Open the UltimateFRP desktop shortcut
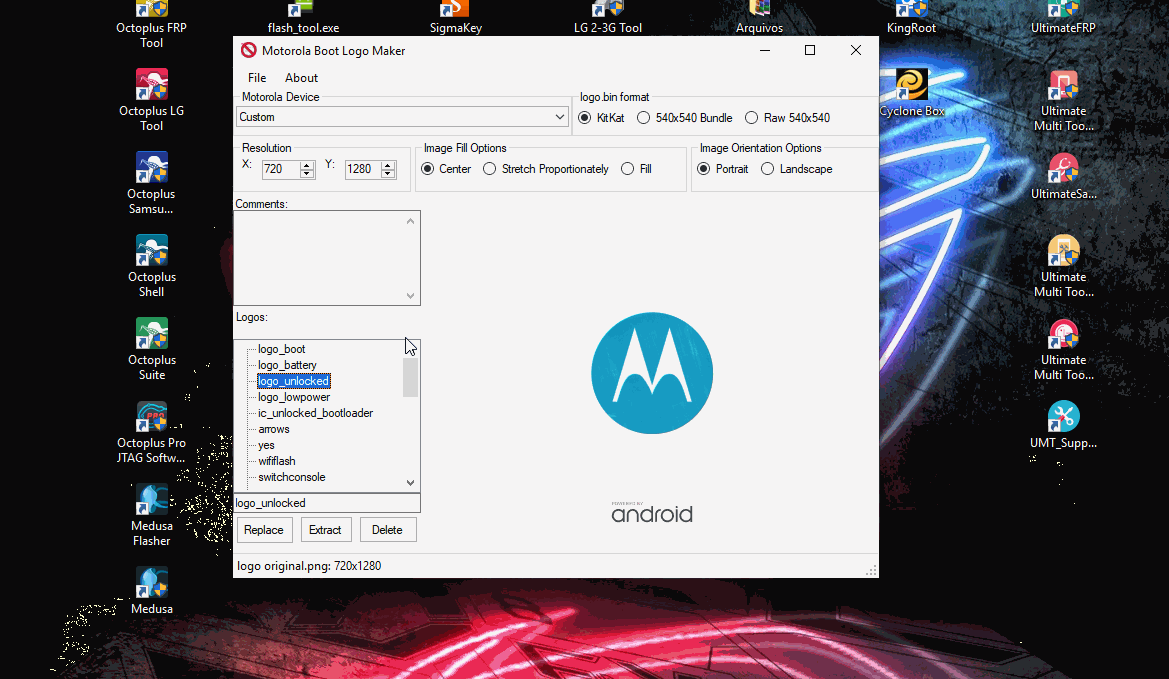Screen dimensions: 1169x679 coord(1063,18)
